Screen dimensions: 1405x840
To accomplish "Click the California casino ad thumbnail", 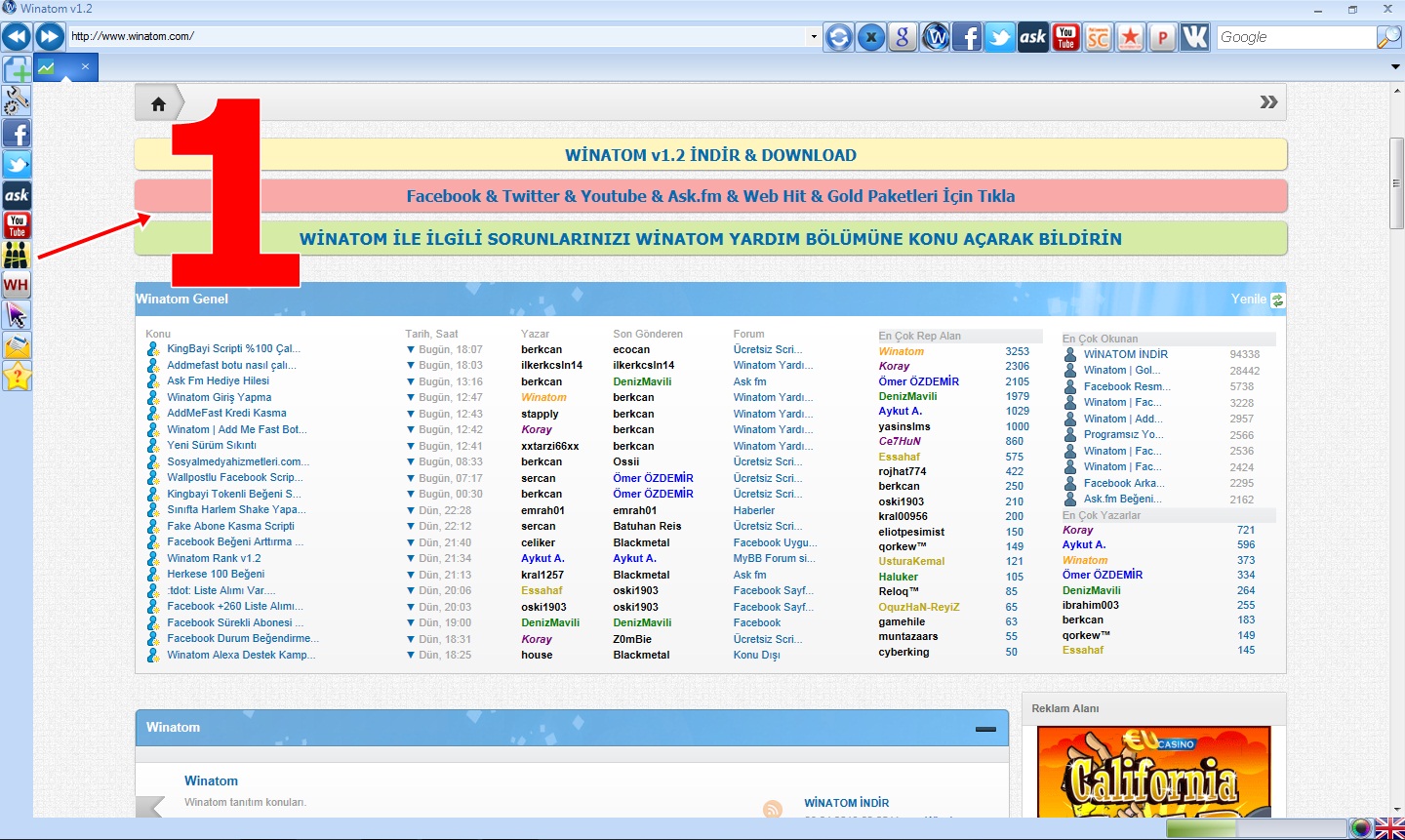I will (x=1153, y=772).
